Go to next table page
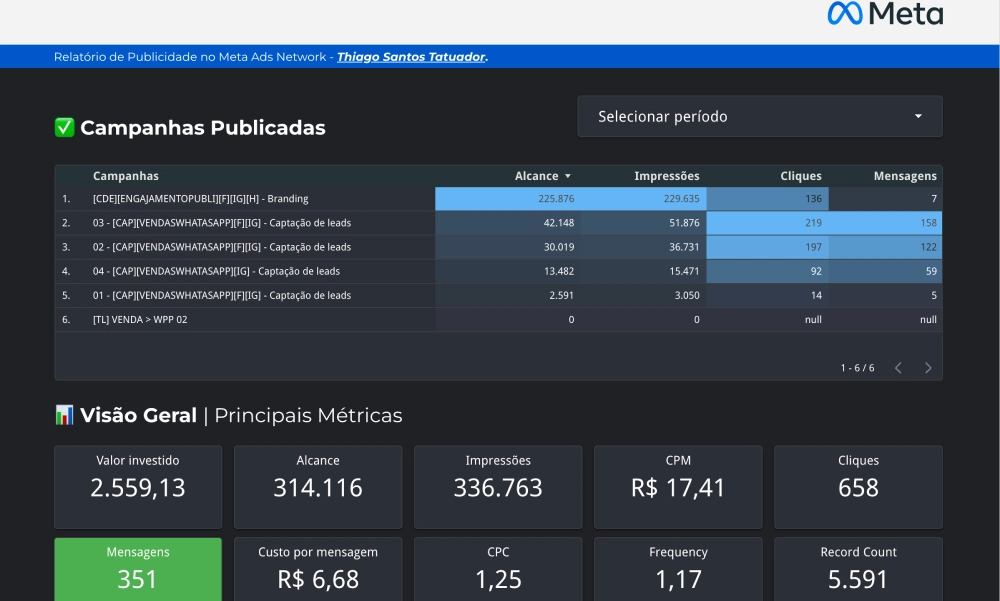 coord(928,368)
